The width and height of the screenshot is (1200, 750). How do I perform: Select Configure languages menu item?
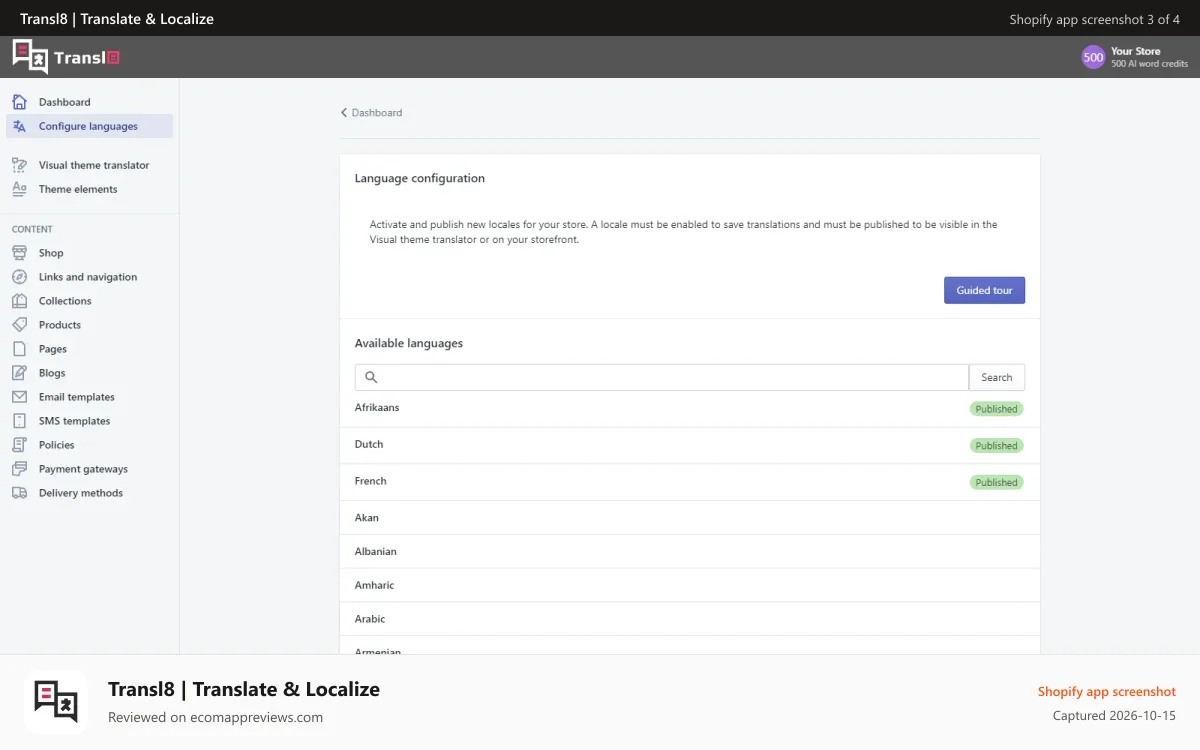(x=90, y=126)
